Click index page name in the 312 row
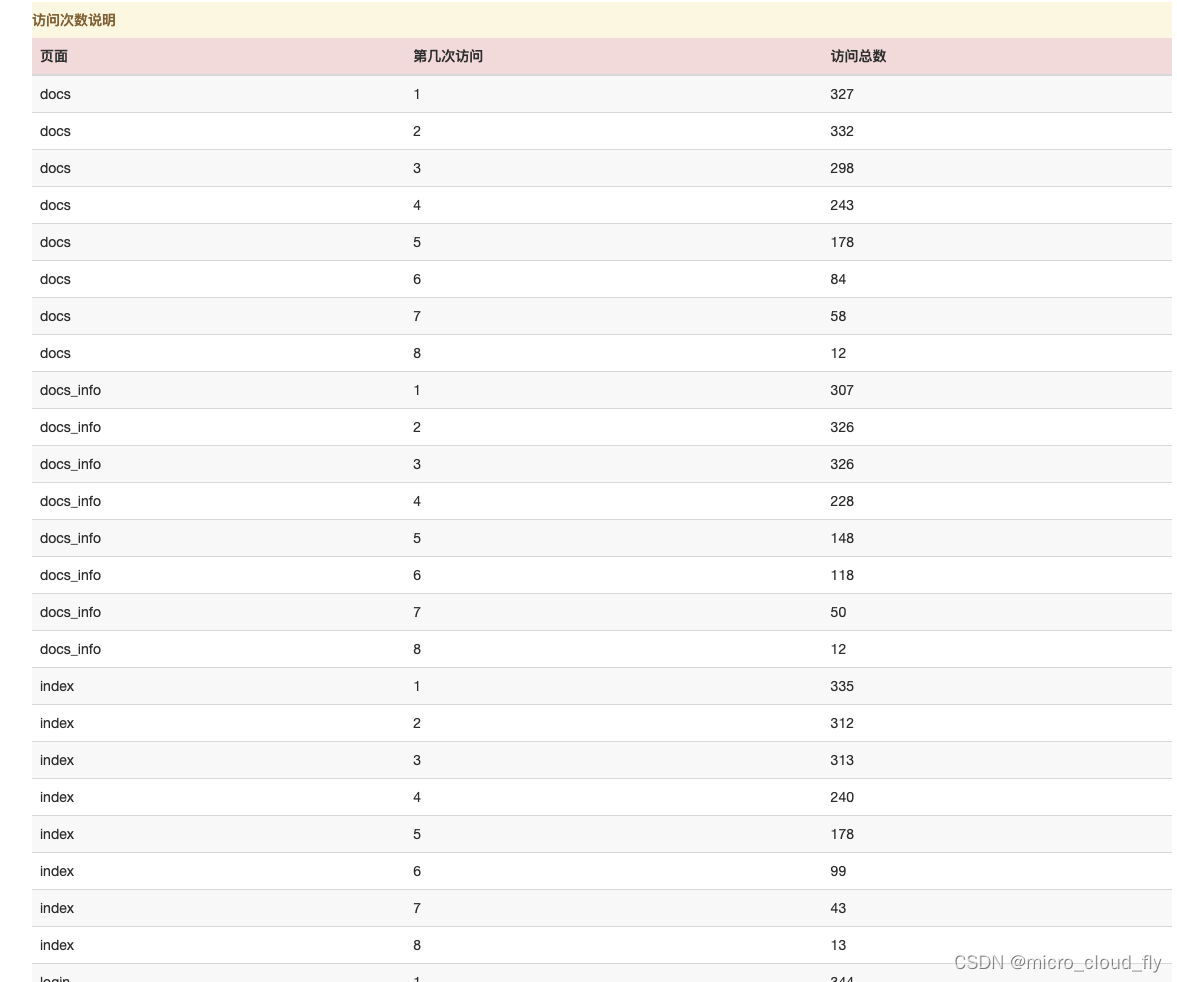 pos(57,723)
